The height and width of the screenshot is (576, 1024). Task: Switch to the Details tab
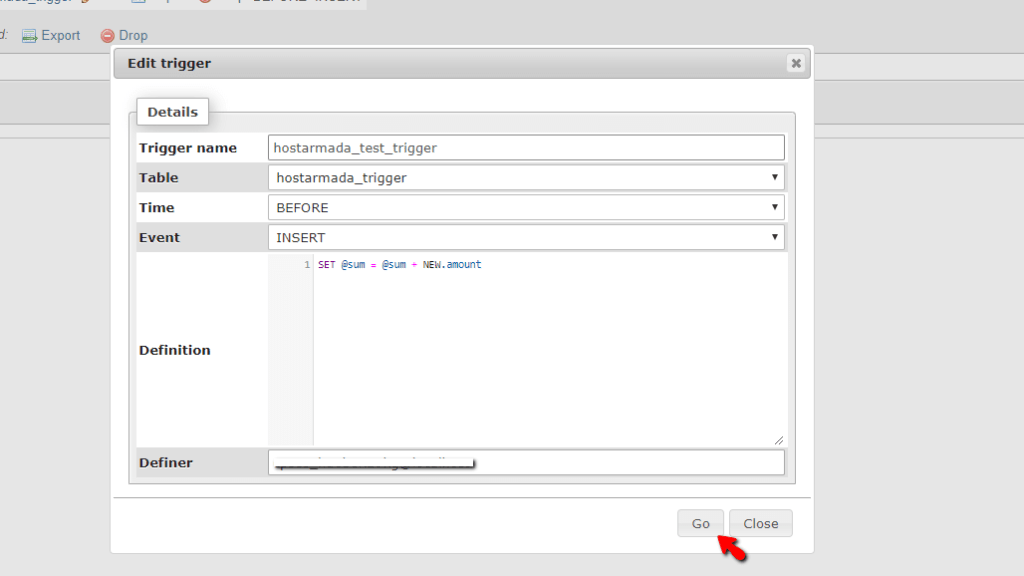(172, 111)
